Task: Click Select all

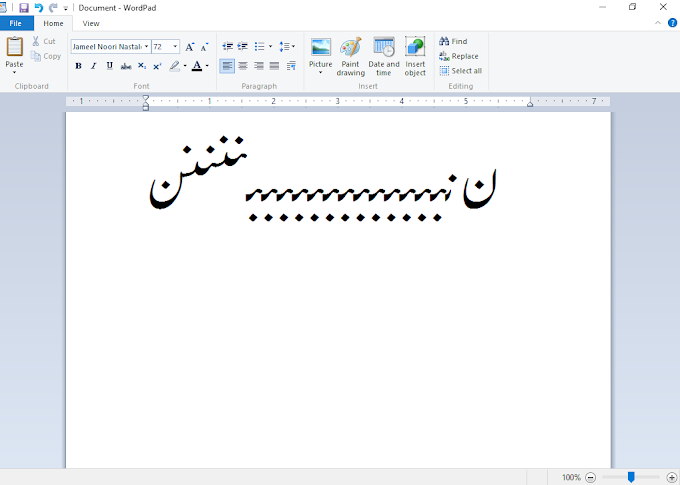Action: point(461,71)
